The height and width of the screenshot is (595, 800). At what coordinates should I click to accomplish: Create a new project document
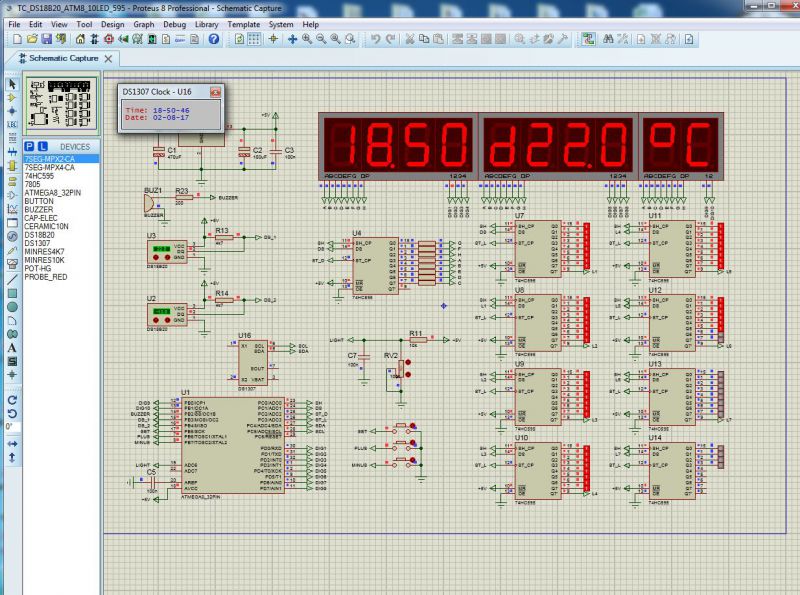click(x=17, y=39)
